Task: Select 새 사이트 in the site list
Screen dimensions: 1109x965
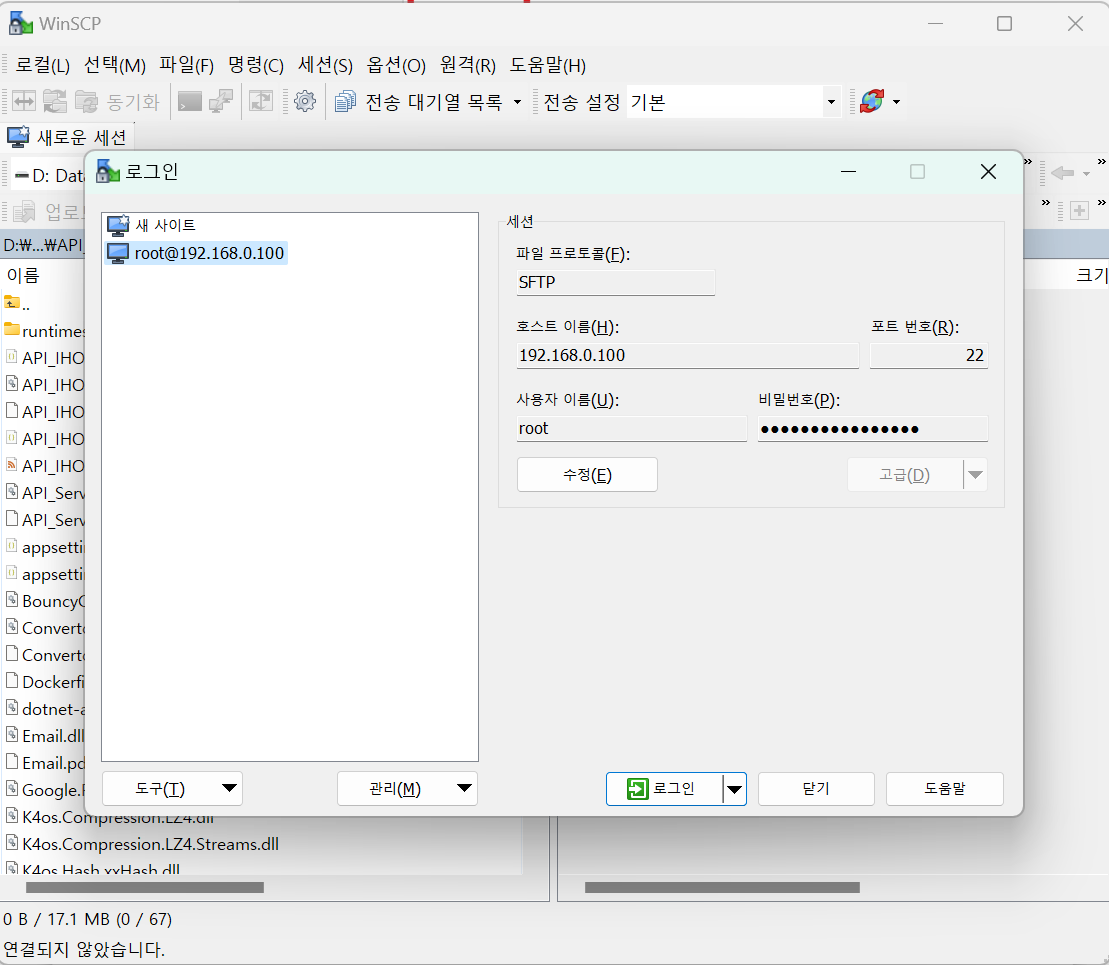Action: point(151,225)
